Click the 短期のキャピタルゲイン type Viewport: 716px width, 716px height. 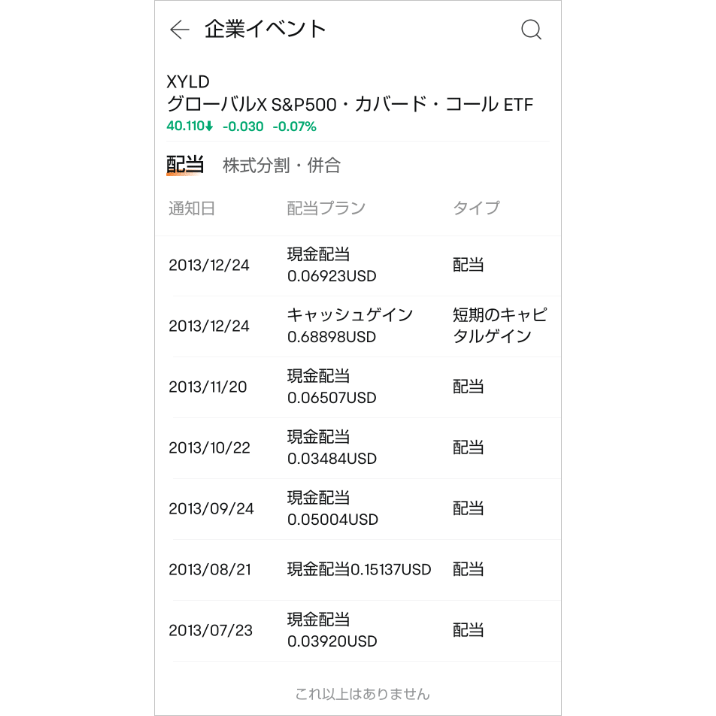(500, 326)
